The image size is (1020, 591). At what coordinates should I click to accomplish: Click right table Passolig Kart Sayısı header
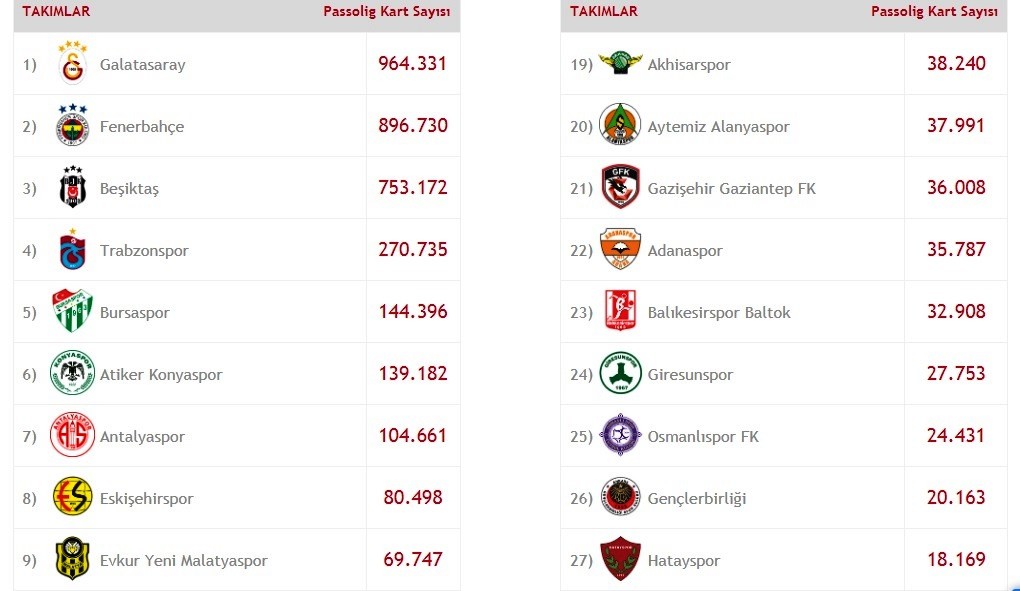coord(934,12)
